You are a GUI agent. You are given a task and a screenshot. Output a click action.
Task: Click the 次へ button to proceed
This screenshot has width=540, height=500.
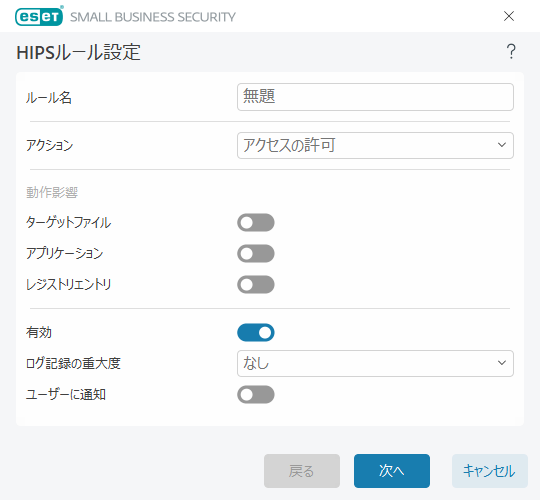point(392,471)
